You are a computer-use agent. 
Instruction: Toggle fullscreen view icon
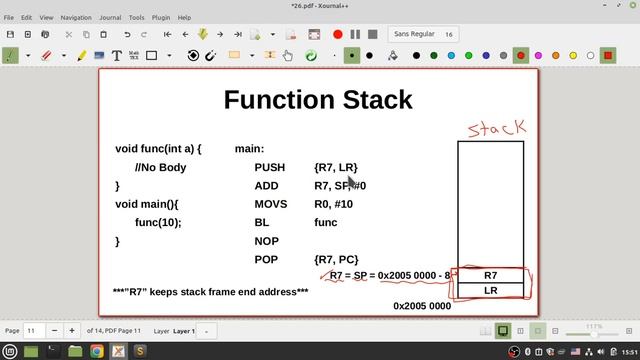pos(314,35)
